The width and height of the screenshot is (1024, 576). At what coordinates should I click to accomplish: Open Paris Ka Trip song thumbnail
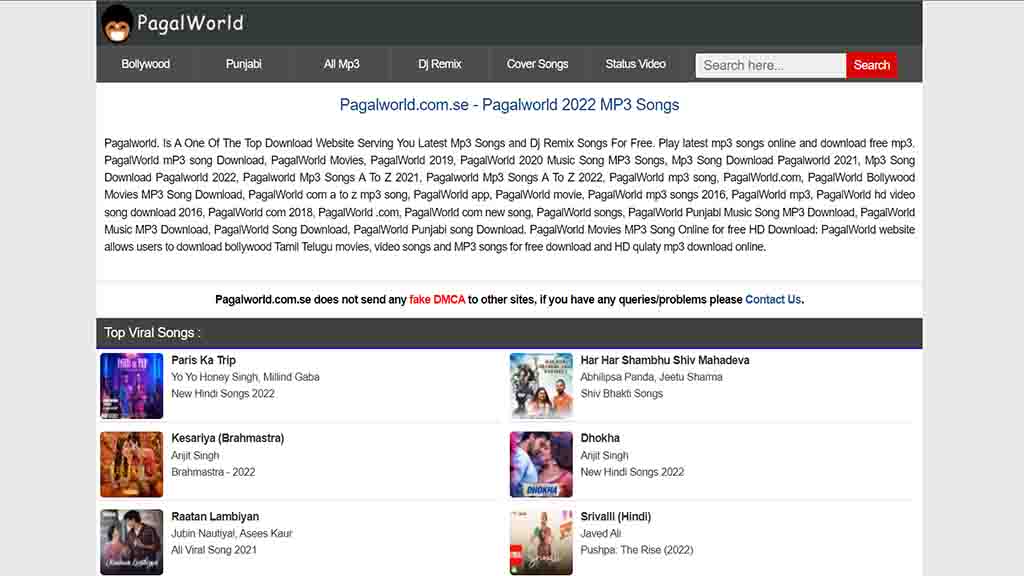click(x=131, y=385)
